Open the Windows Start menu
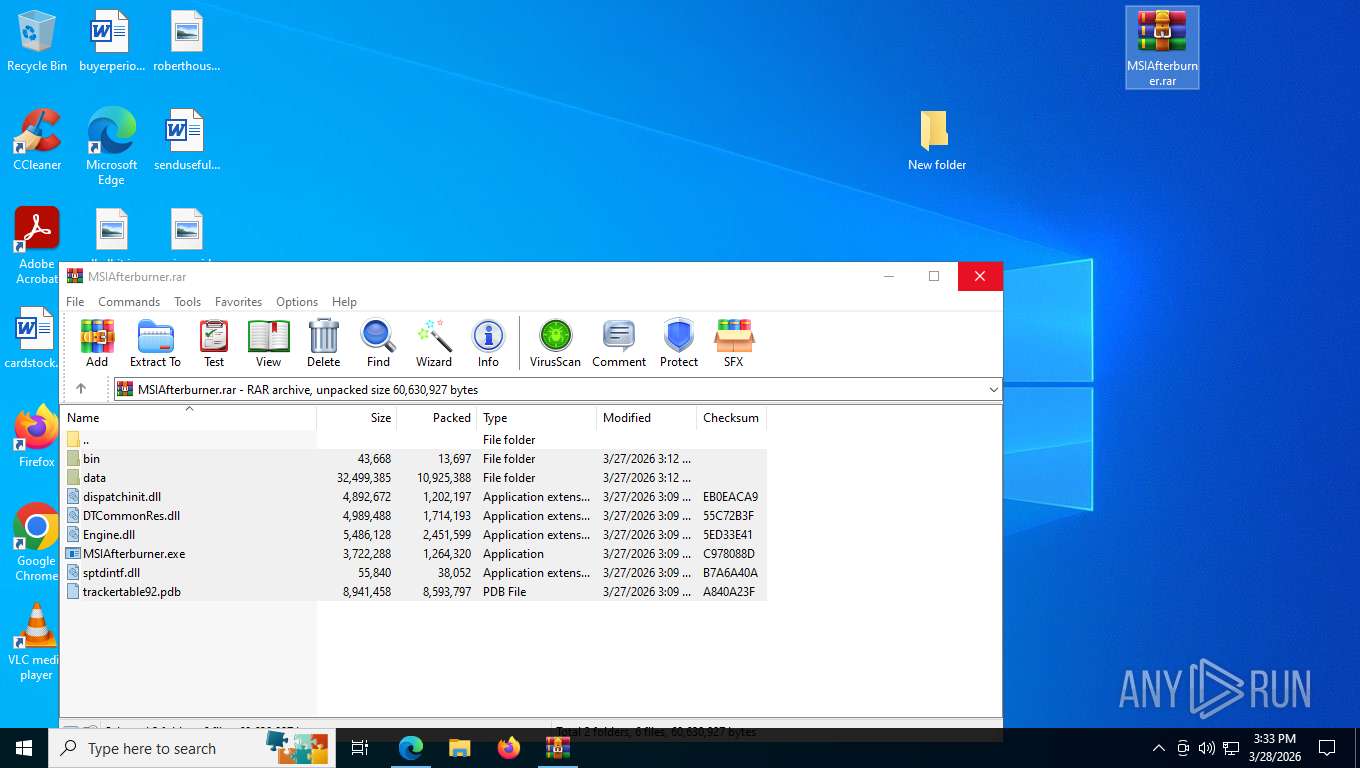This screenshot has width=1360, height=768. click(x=24, y=748)
